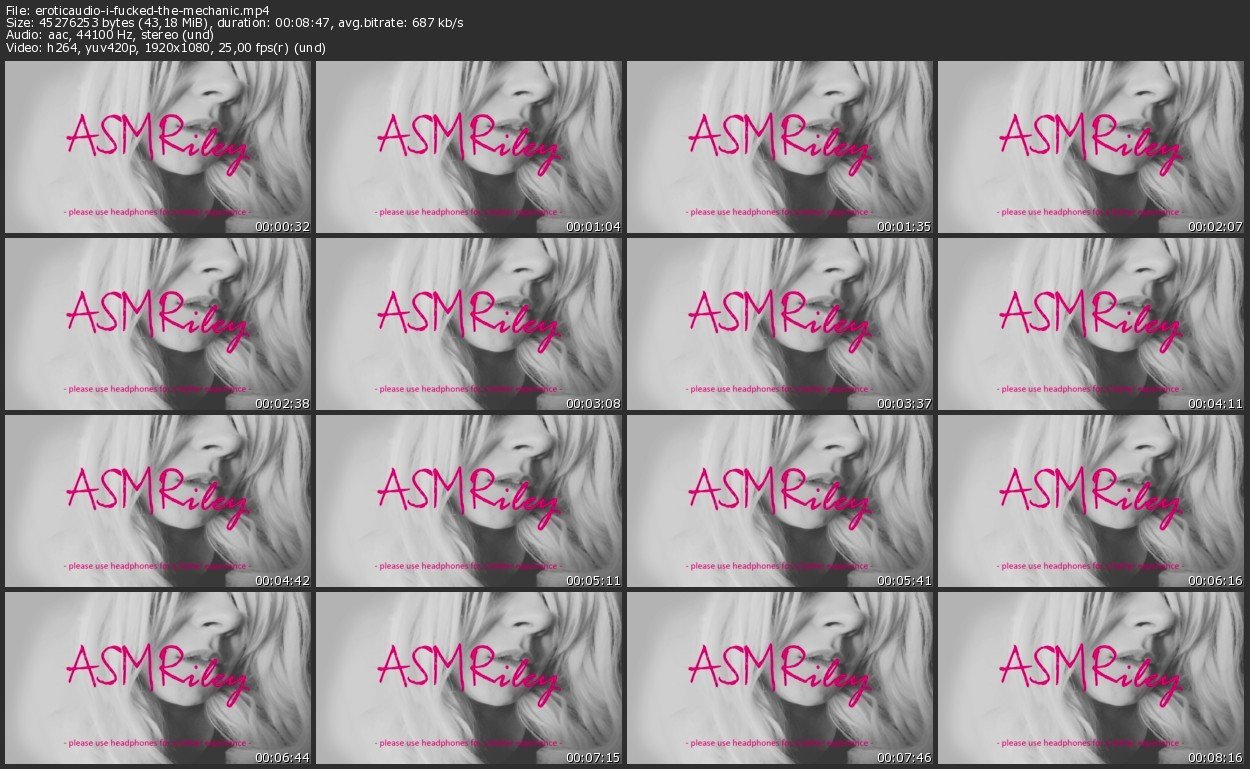Open the 00:05:11 thumbnail

[469, 501]
